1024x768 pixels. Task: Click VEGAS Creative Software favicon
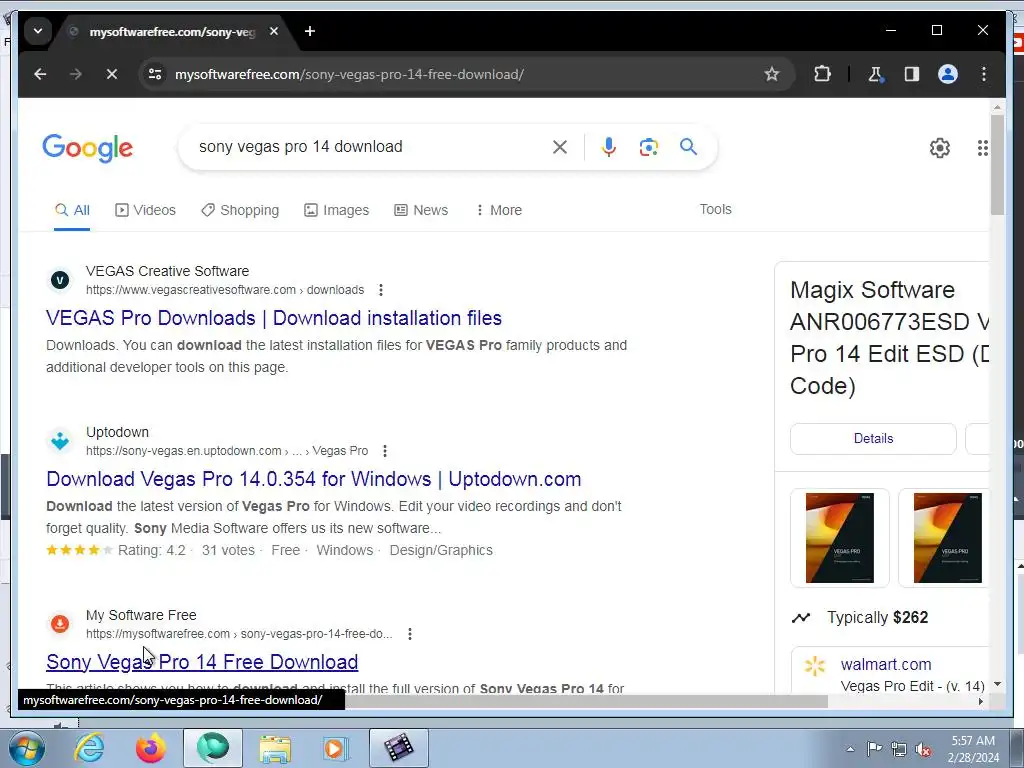(x=60, y=281)
